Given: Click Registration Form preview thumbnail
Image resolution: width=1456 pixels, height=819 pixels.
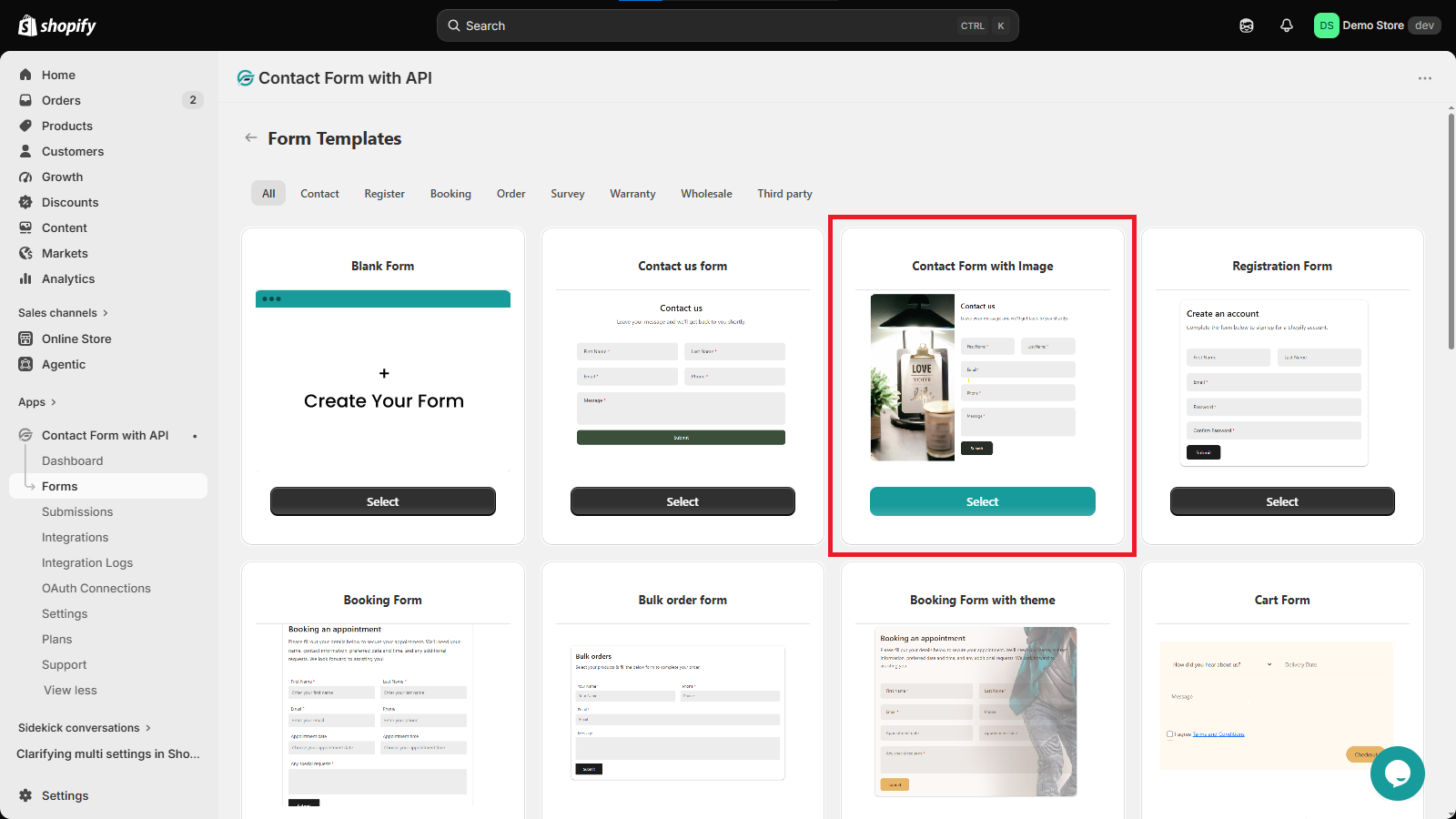Looking at the screenshot, I should point(1274,382).
